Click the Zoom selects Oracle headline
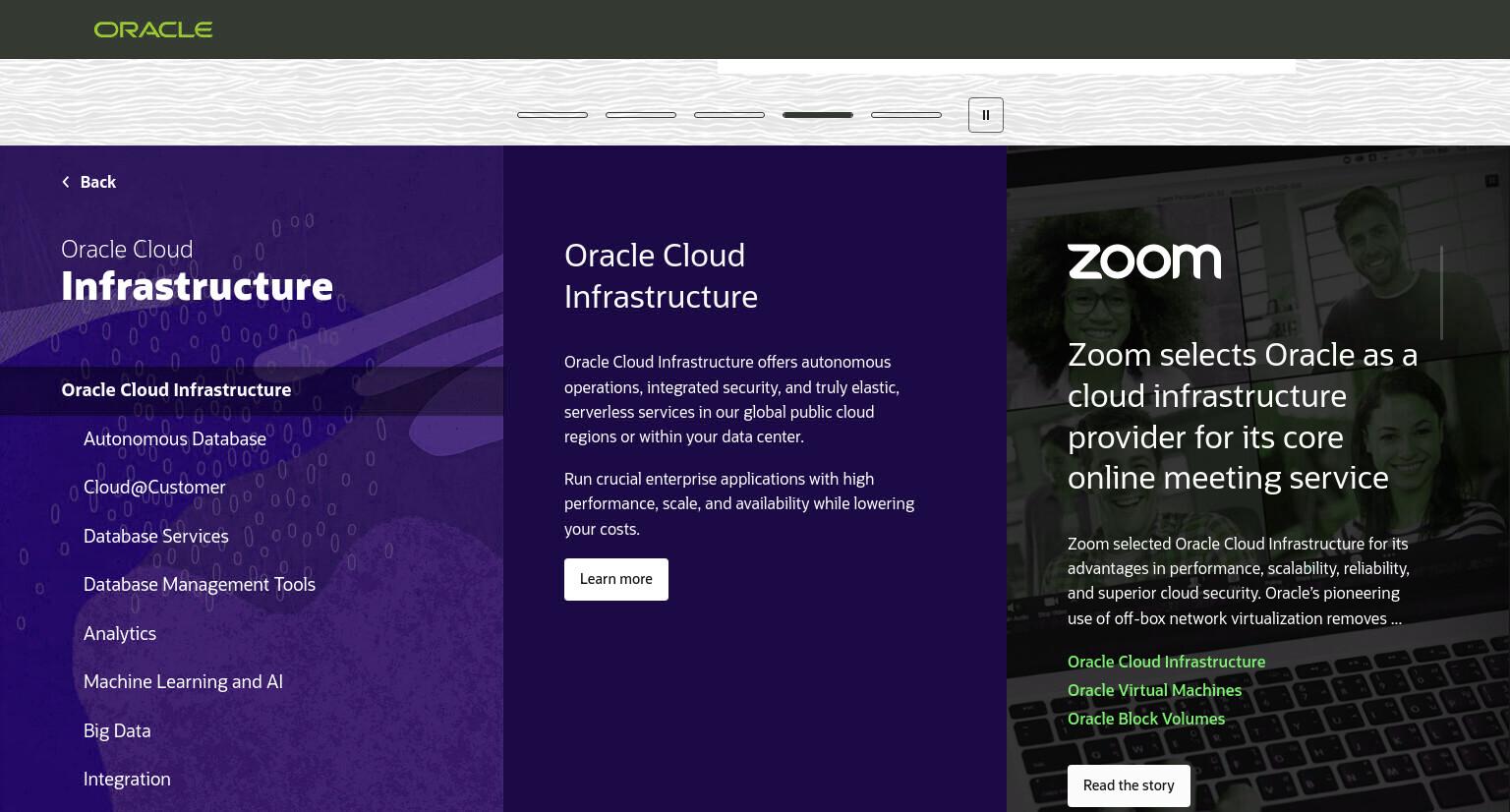Viewport: 1510px width, 812px height. (1243, 416)
